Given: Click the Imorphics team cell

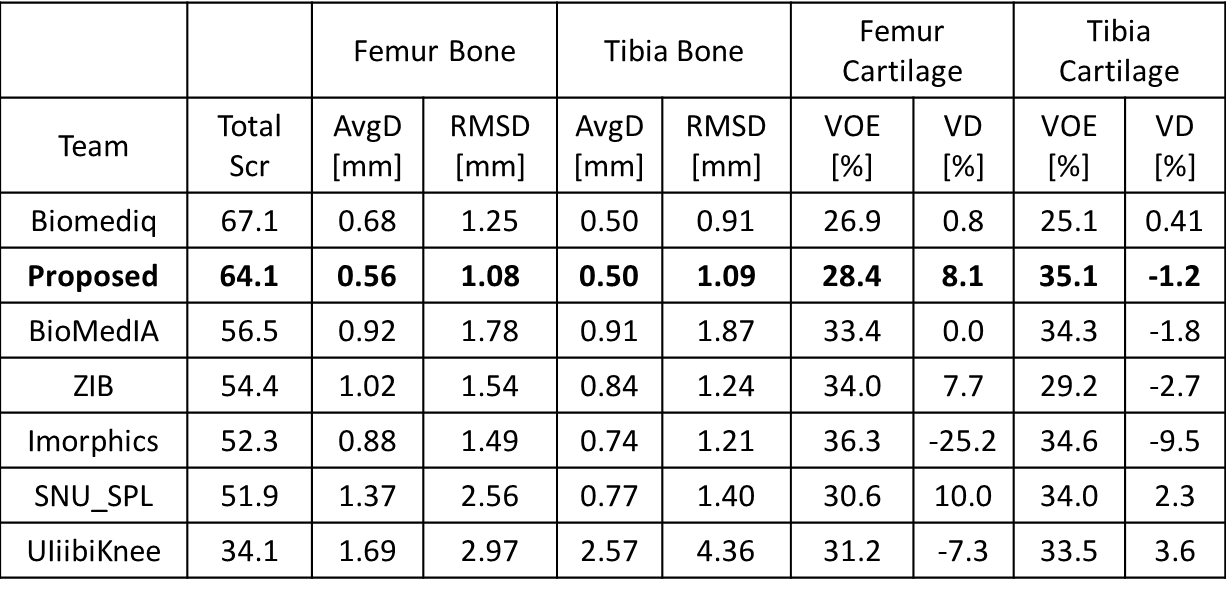Looking at the screenshot, I should click(x=93, y=441).
